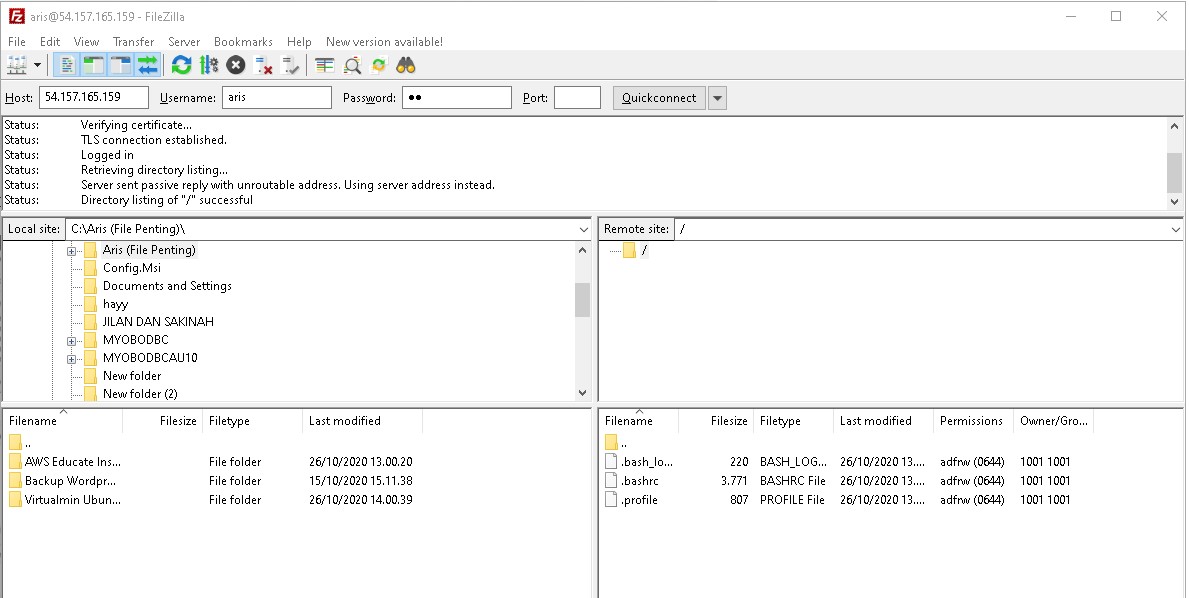
Task: Click the local tree scrollbar thumb
Action: point(582,299)
